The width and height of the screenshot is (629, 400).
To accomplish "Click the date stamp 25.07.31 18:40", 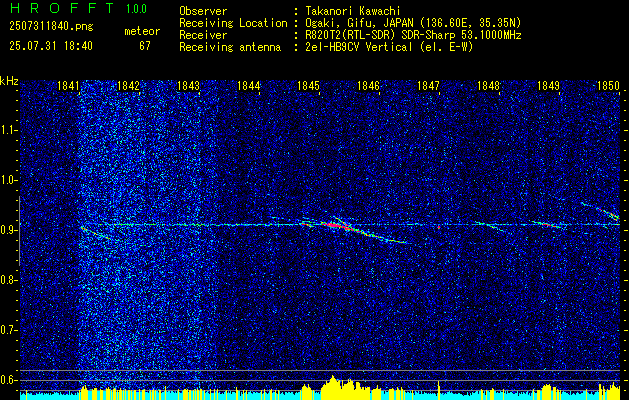I will (51, 46).
